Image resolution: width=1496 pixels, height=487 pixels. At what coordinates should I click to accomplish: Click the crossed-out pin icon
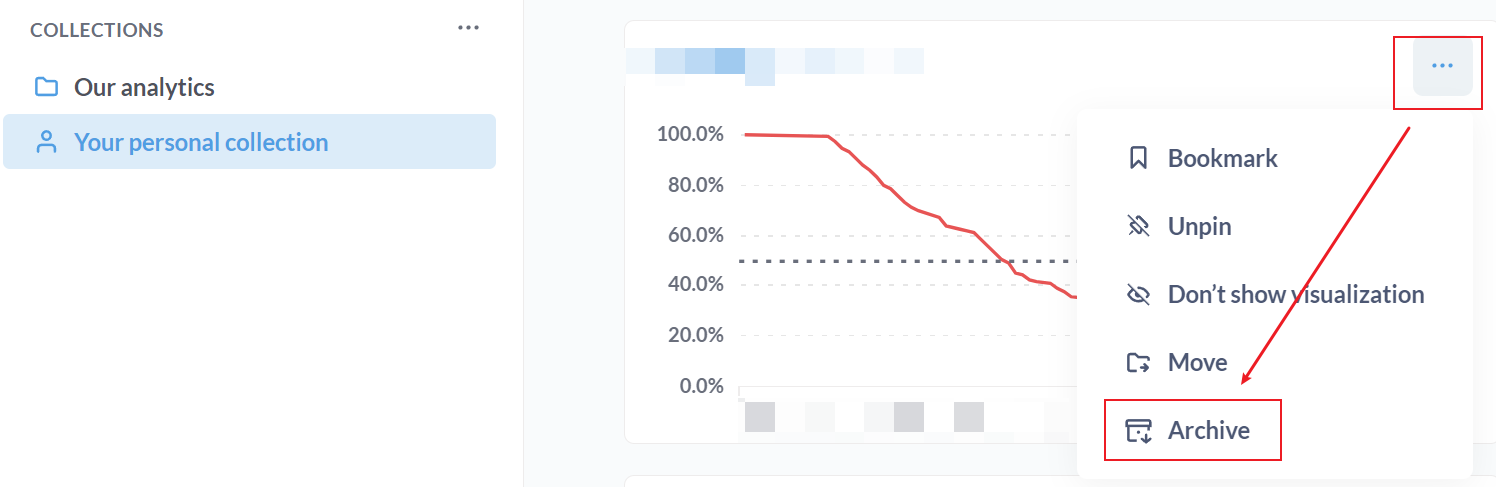(1138, 226)
